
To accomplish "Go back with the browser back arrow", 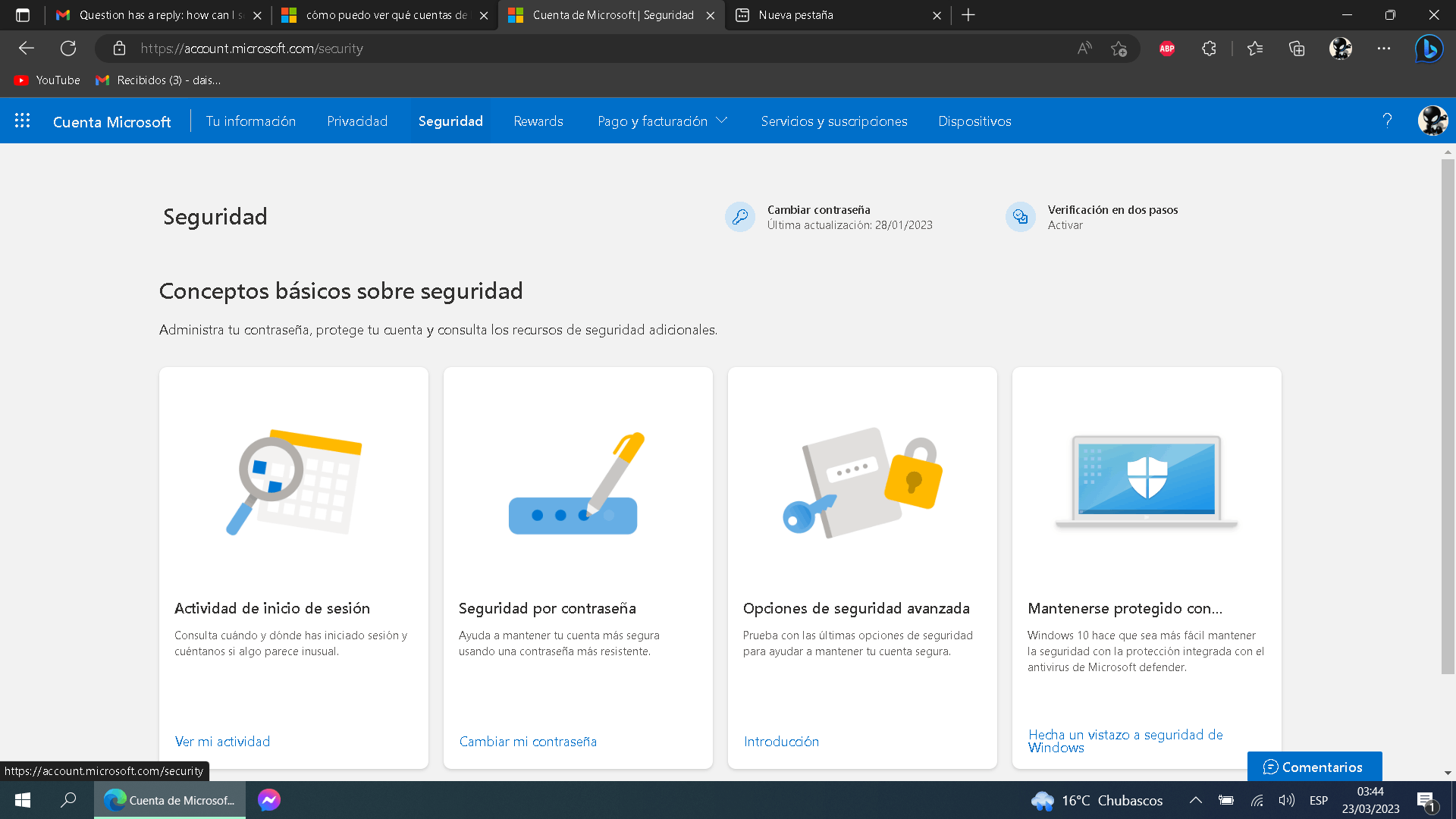I will [x=27, y=49].
